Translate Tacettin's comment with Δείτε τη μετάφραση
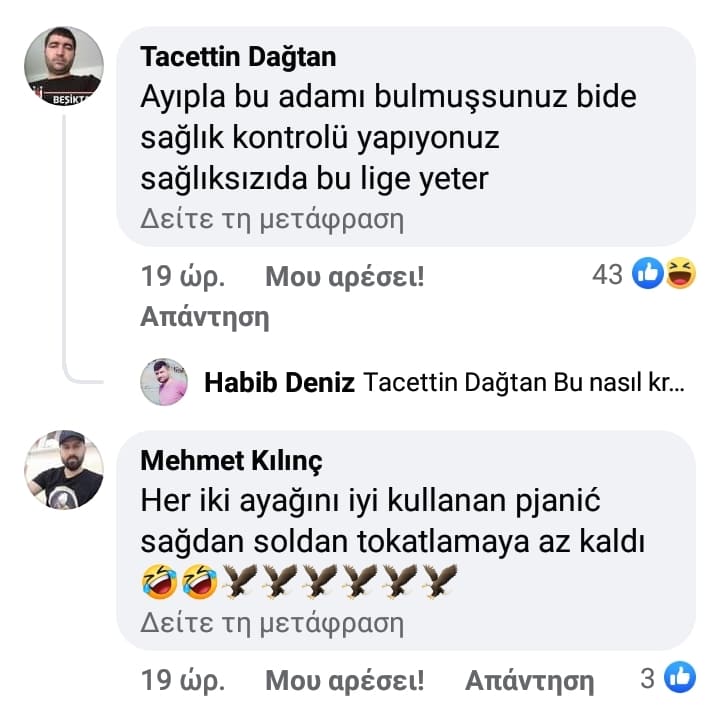This screenshot has height=714, width=720. pos(272,217)
